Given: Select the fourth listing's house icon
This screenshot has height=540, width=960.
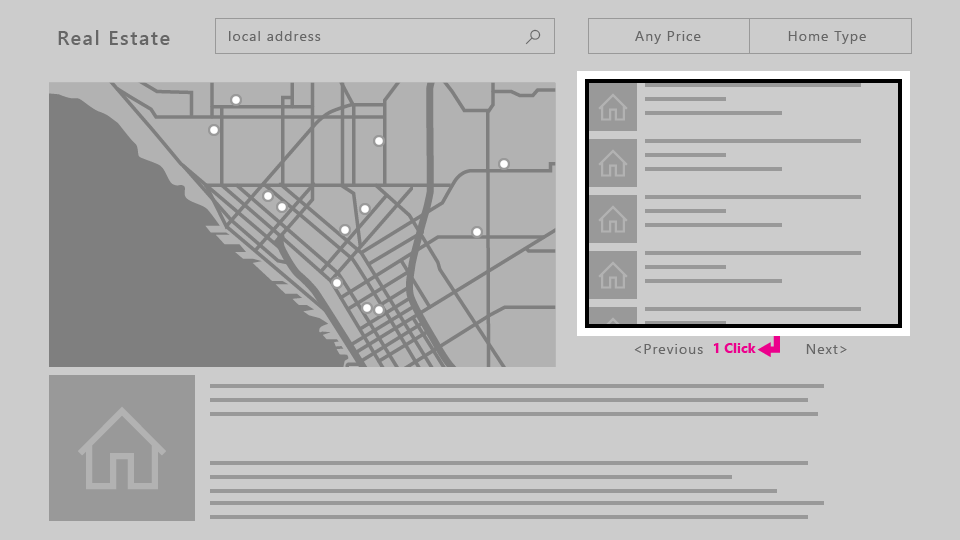Looking at the screenshot, I should 613,275.
